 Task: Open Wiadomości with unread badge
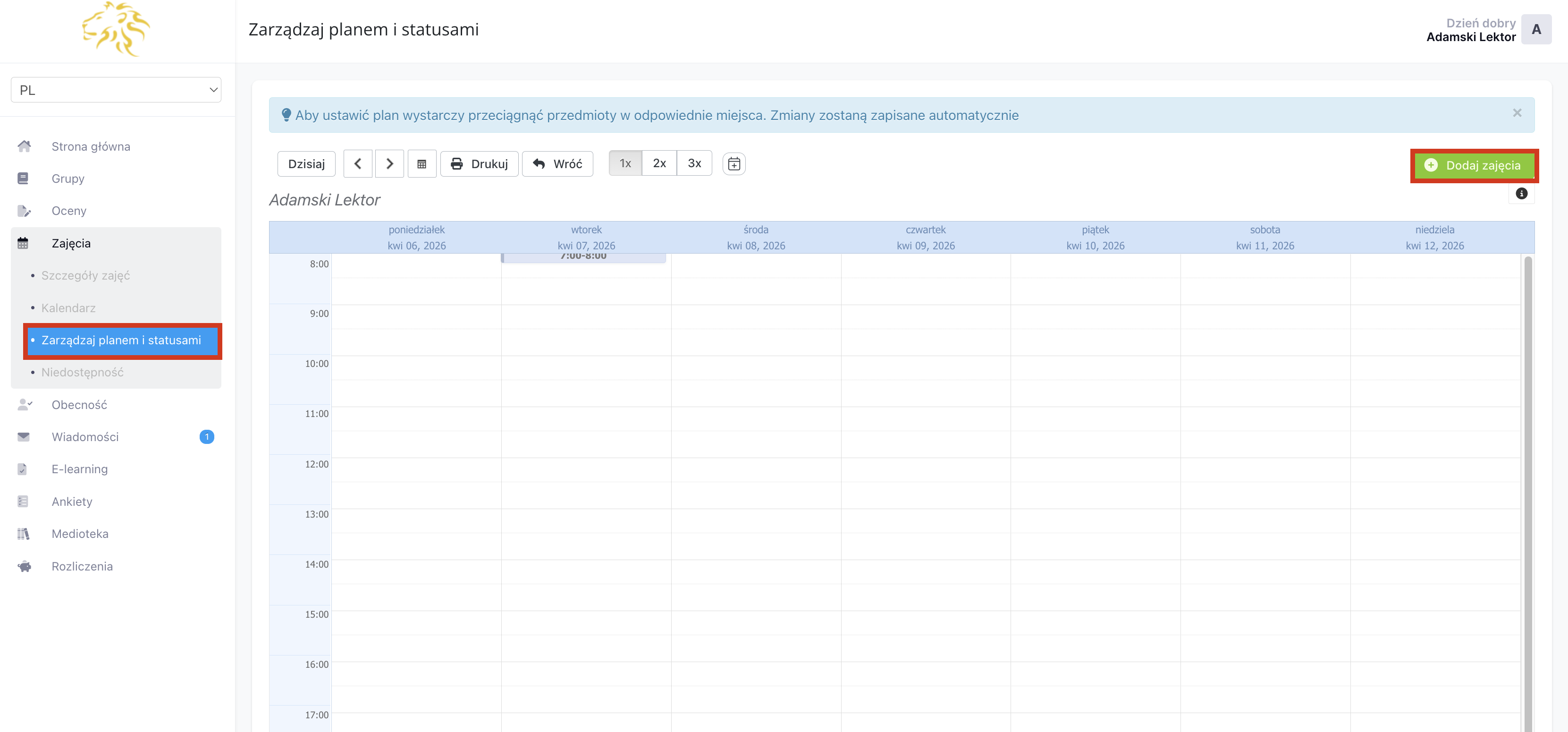coord(85,437)
